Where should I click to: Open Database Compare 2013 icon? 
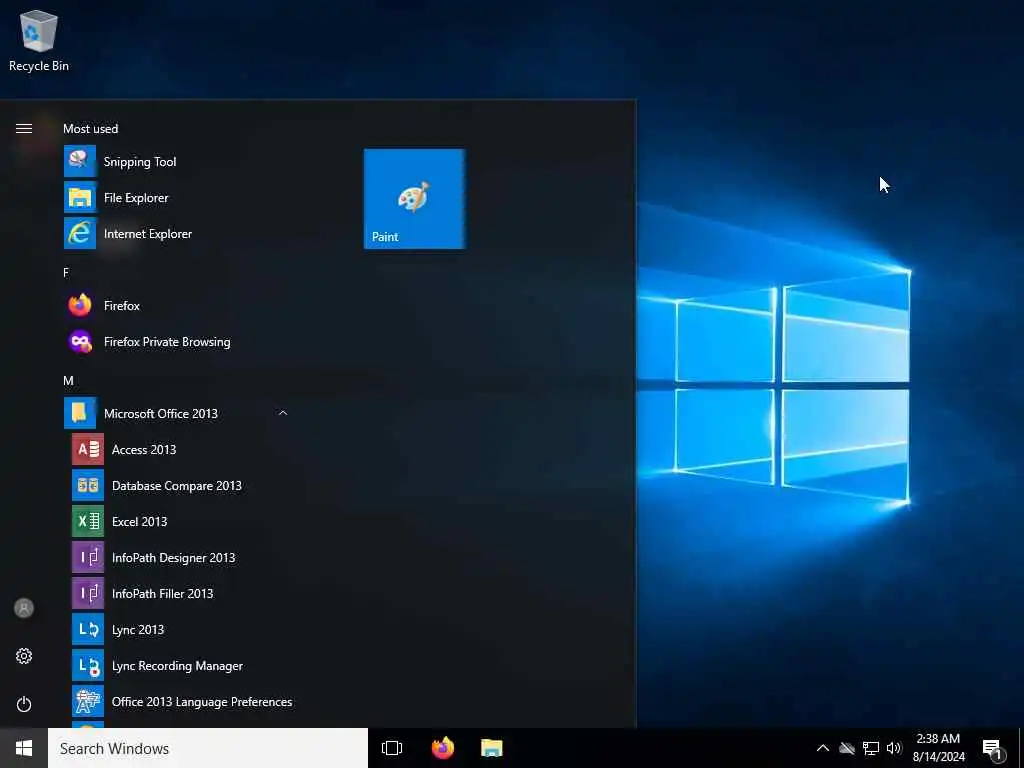point(88,485)
